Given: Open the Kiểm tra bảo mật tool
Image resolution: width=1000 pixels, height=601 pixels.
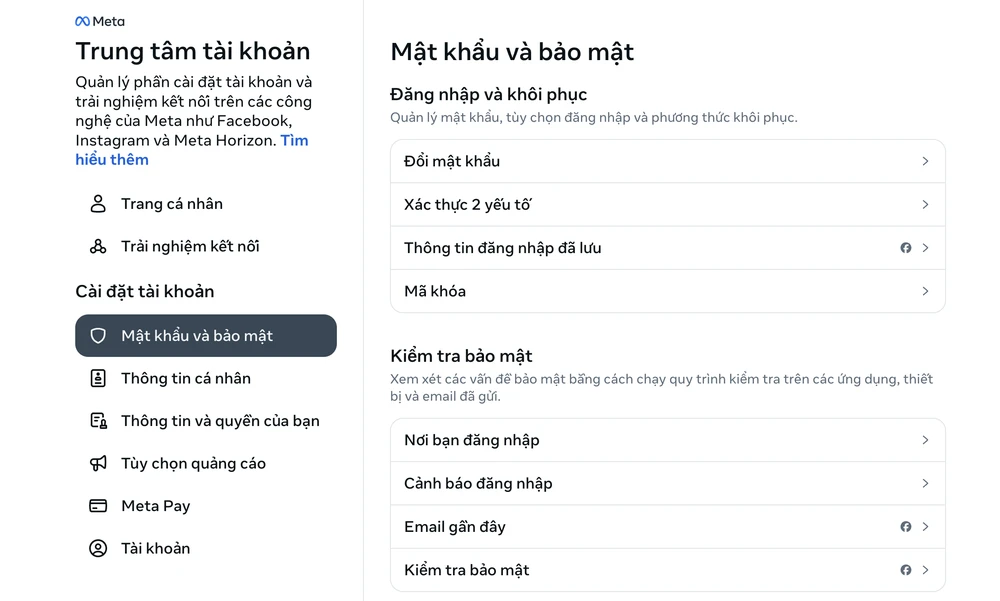Looking at the screenshot, I should point(667,569).
